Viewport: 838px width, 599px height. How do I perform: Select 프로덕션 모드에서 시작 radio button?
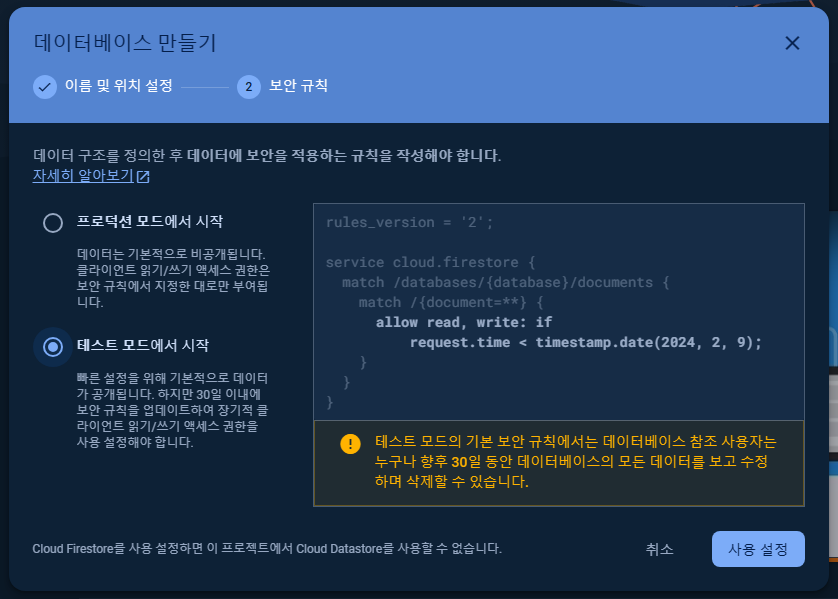53,223
